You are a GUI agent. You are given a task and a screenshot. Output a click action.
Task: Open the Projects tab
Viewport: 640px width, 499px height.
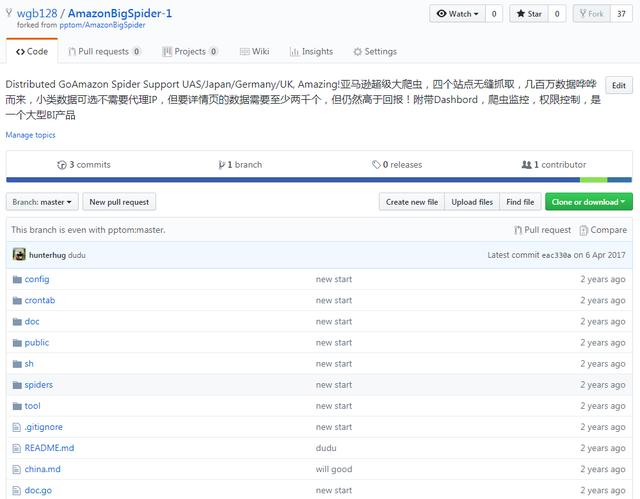(x=190, y=52)
